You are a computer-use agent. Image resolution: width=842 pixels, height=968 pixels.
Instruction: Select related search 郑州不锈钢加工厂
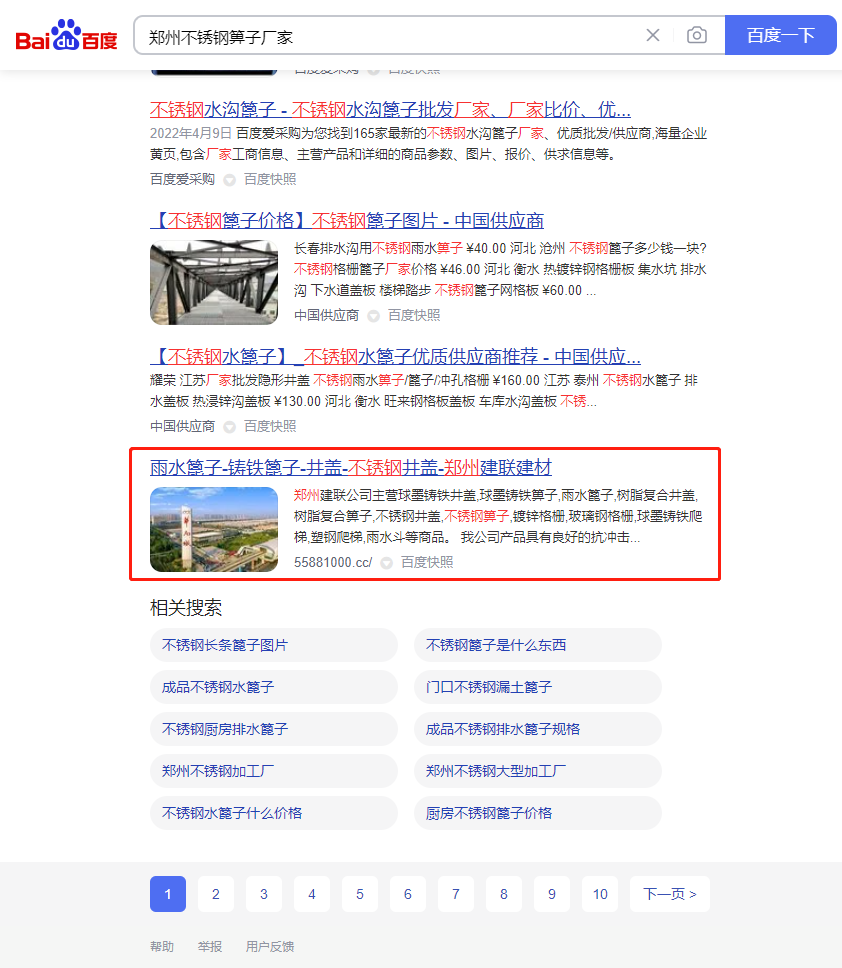click(x=273, y=771)
